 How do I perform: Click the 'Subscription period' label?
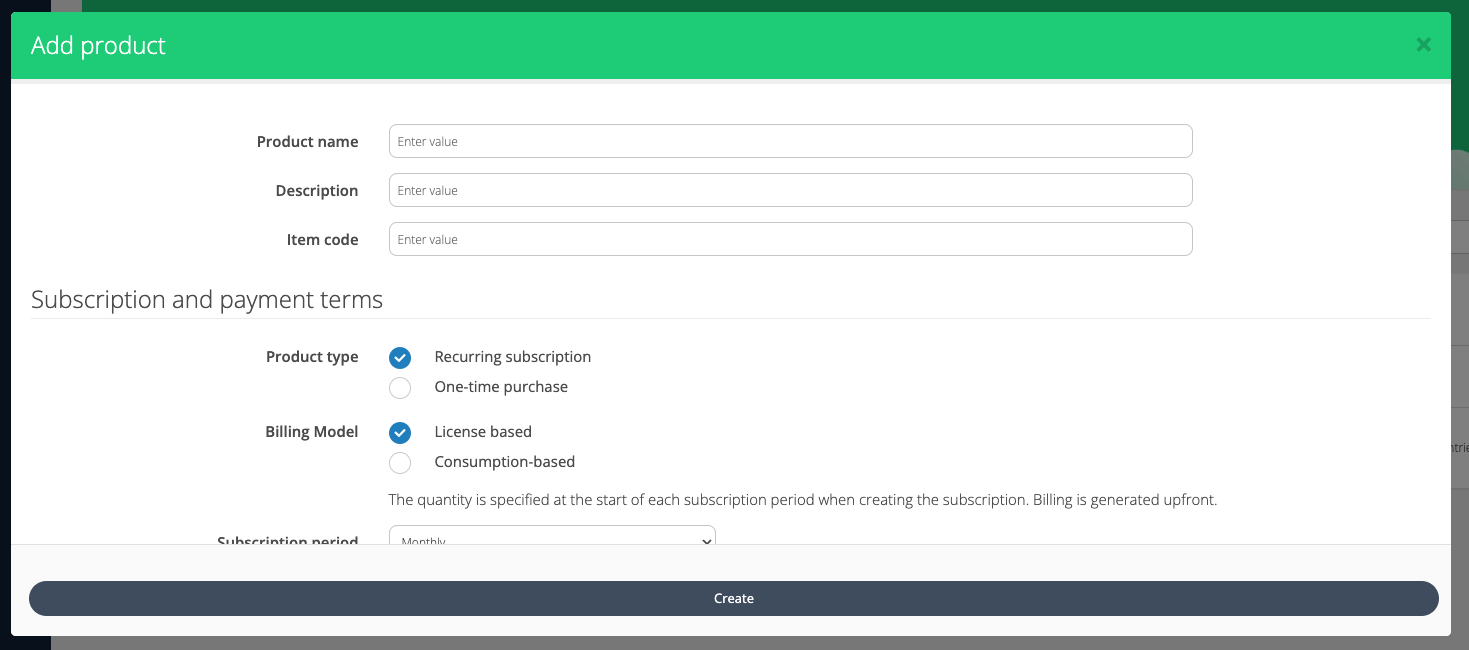(288, 540)
